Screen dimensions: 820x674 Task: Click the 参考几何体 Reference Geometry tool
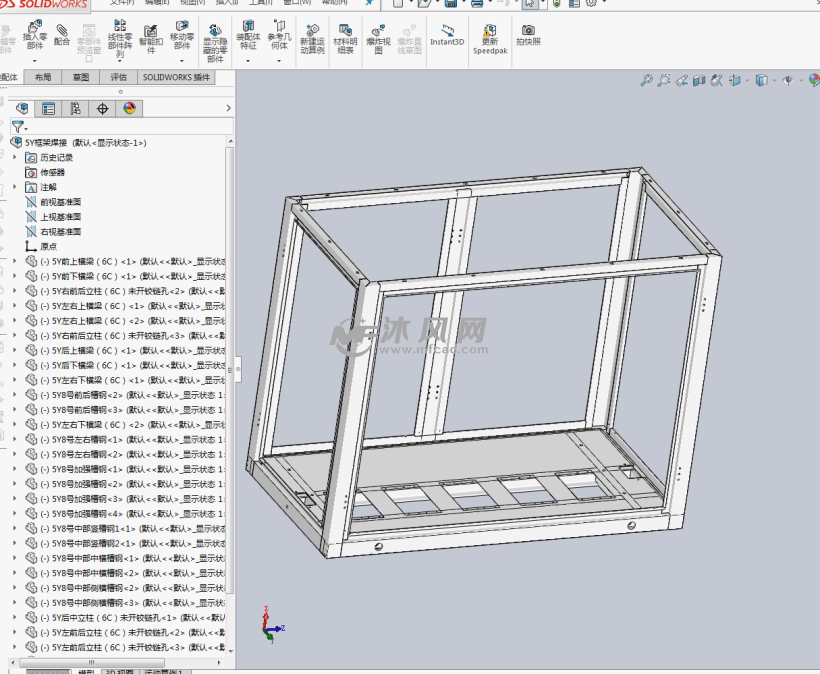pos(279,35)
